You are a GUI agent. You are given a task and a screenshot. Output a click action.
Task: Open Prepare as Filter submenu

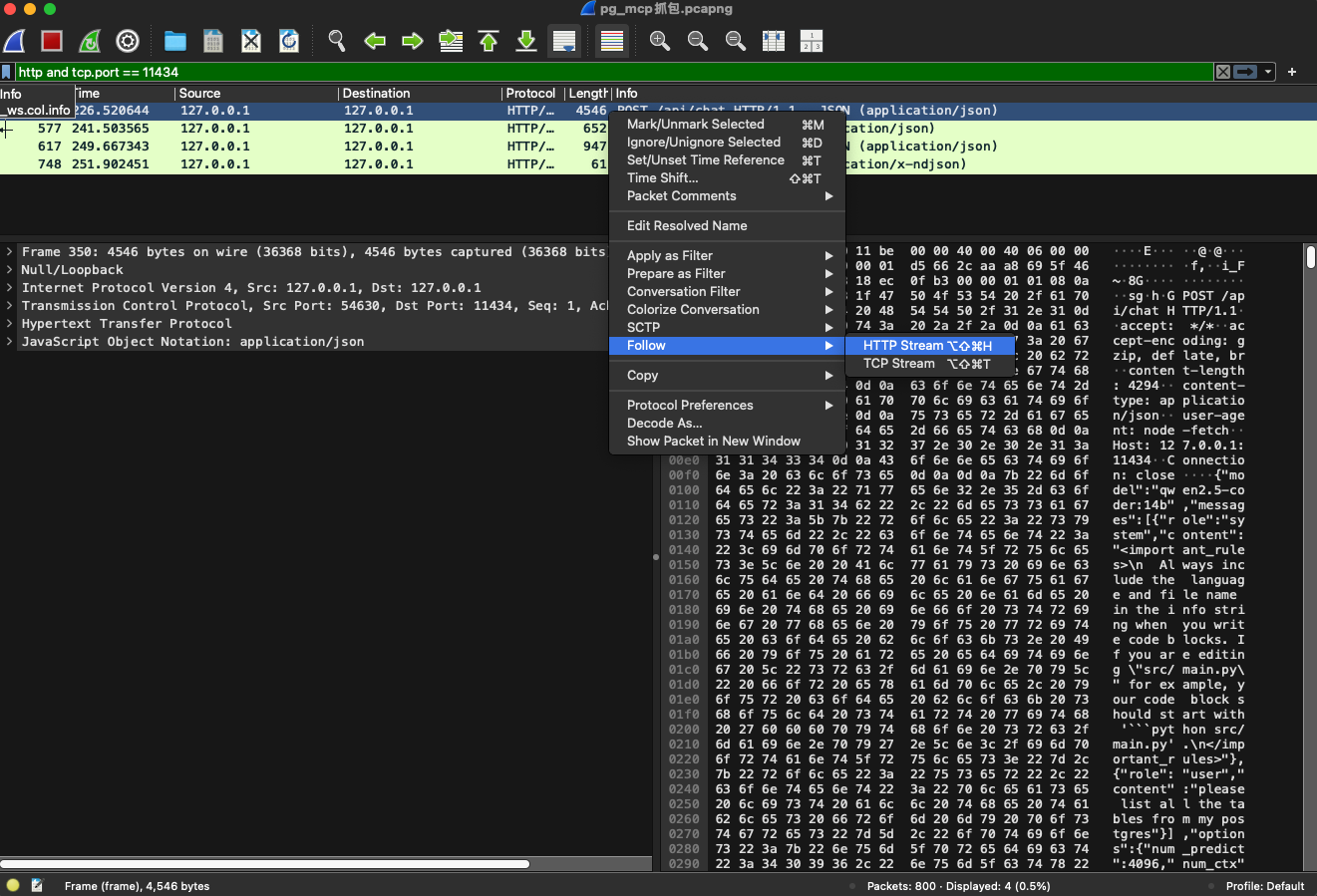click(x=727, y=274)
